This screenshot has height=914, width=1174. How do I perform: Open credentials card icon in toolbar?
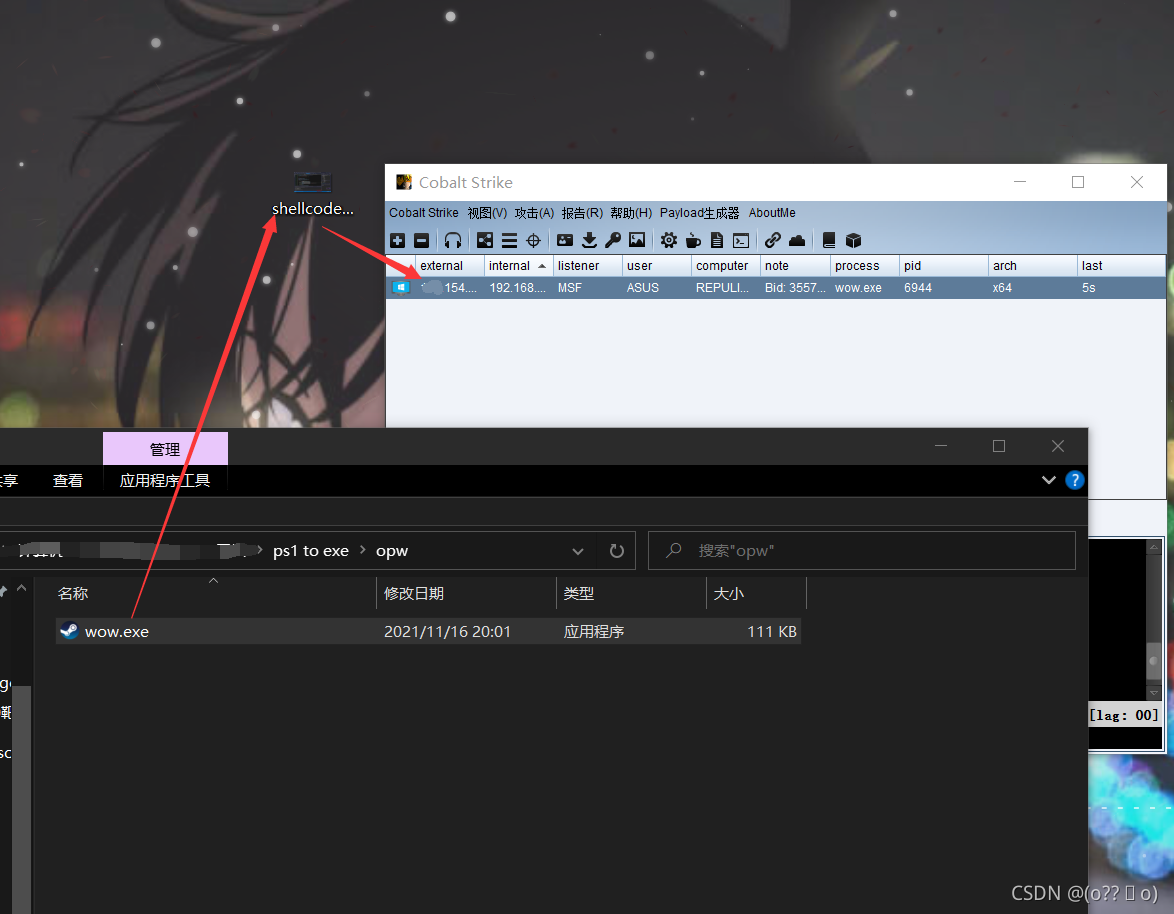point(565,240)
